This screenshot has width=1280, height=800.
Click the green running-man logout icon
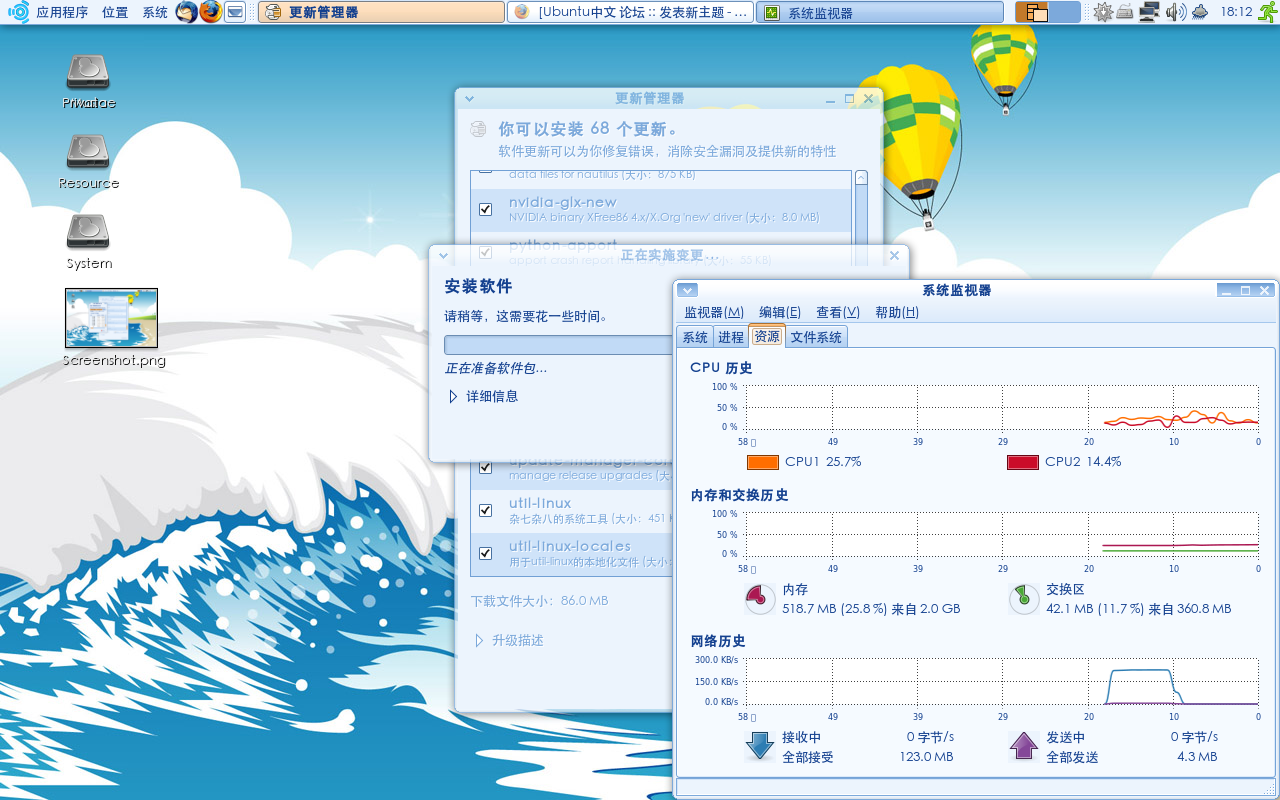point(1267,12)
